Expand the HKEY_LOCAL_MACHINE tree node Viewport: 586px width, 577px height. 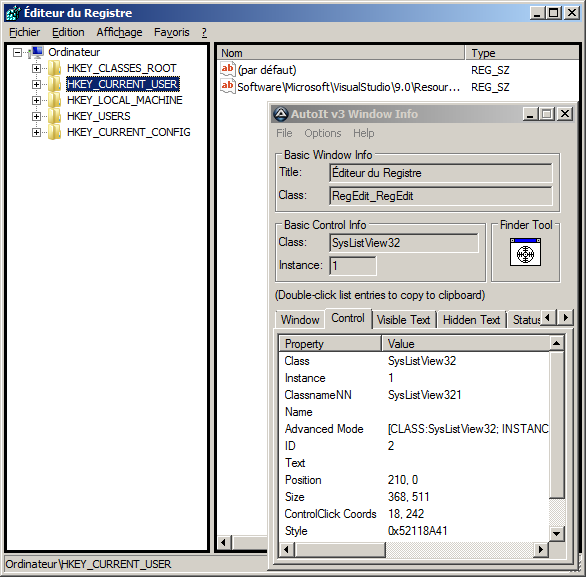[x=36, y=100]
